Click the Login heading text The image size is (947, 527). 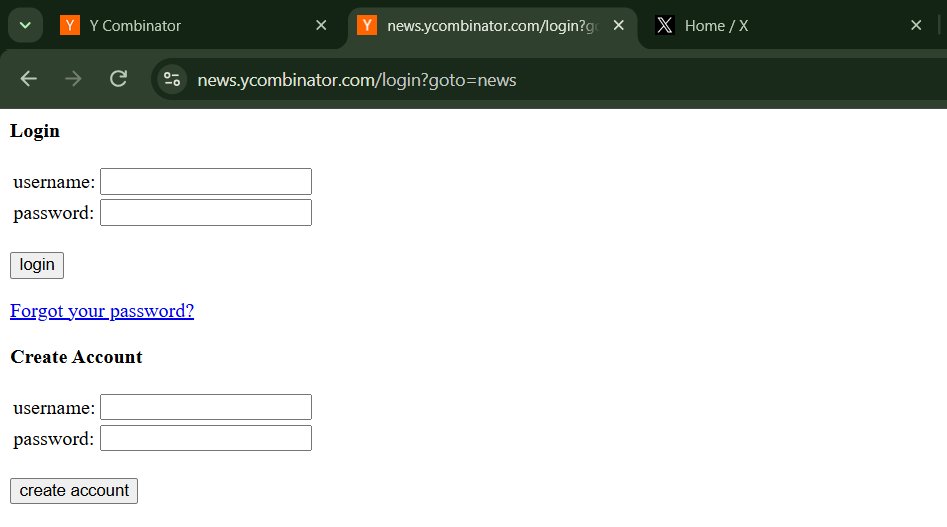tap(35, 132)
